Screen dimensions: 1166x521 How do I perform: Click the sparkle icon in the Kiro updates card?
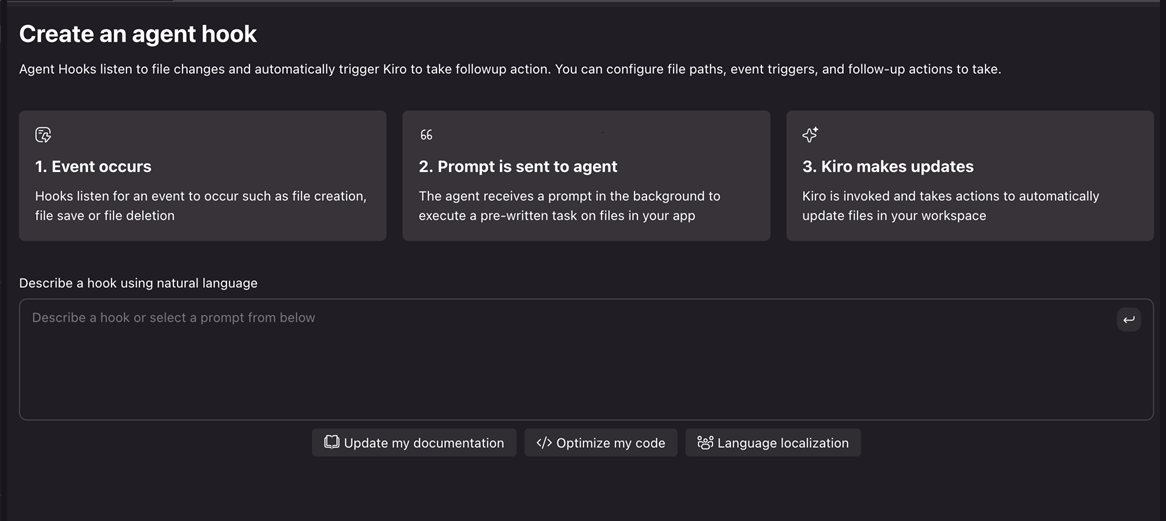click(810, 135)
